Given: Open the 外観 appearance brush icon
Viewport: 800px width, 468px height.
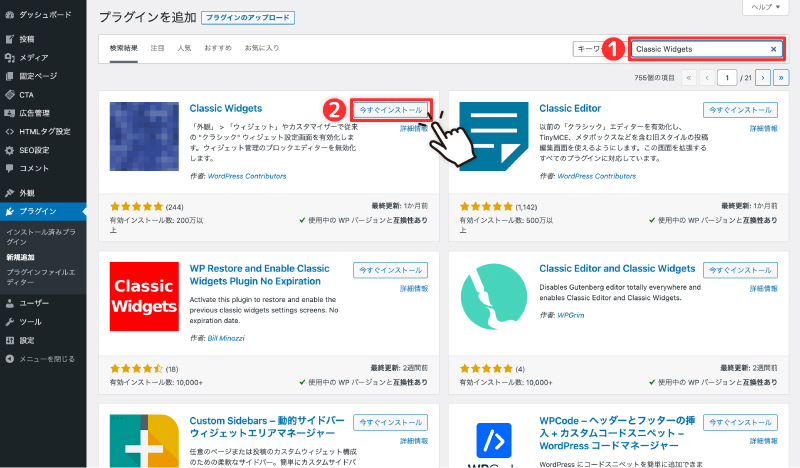Looking at the screenshot, I should coord(9,193).
